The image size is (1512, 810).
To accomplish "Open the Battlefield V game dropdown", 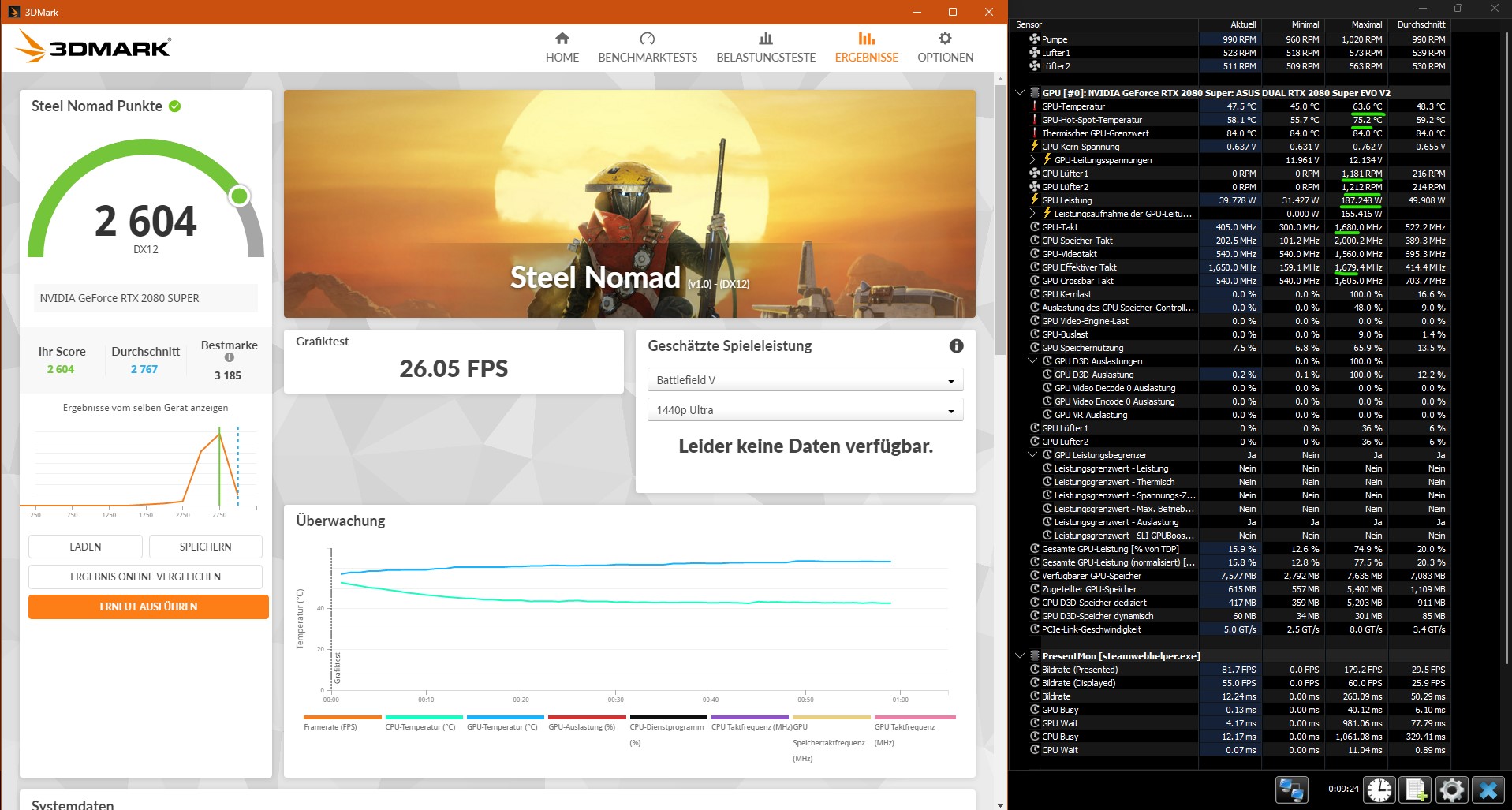I will [x=805, y=380].
